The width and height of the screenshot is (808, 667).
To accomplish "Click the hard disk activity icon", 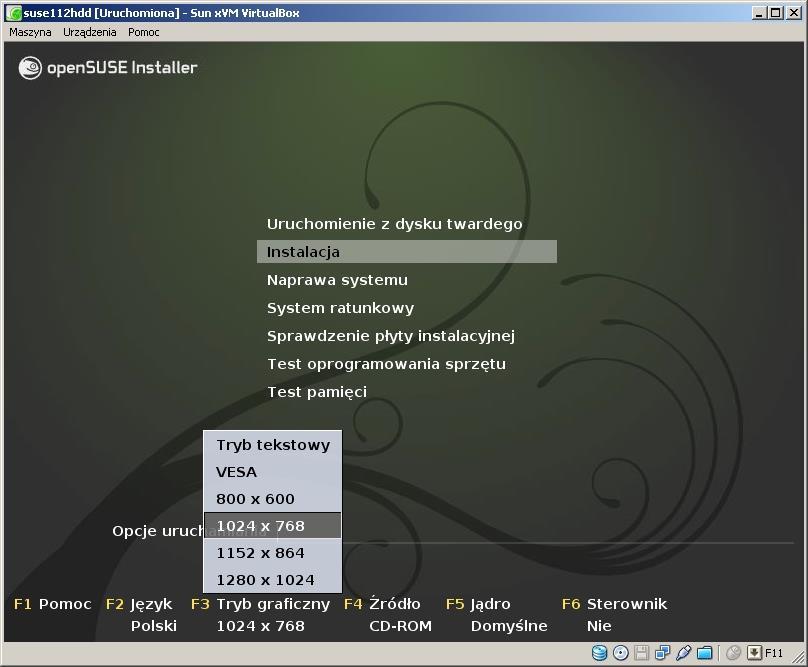I will pos(599,653).
